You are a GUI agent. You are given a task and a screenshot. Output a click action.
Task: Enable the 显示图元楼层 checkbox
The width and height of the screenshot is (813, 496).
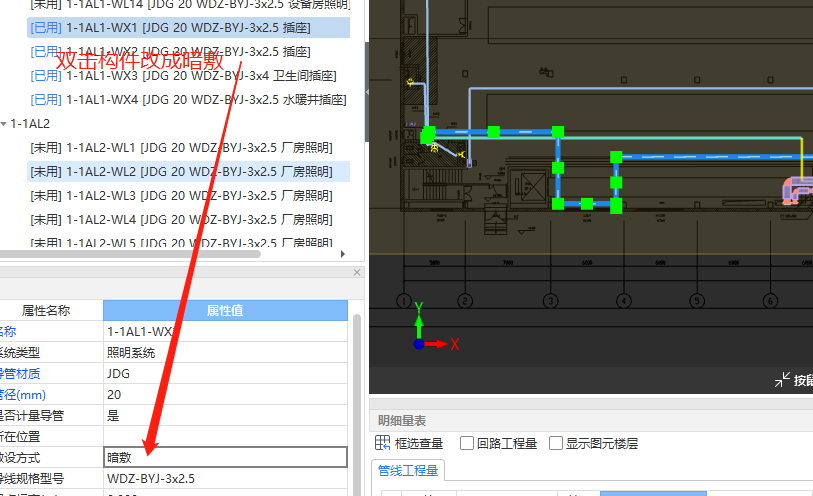point(556,443)
